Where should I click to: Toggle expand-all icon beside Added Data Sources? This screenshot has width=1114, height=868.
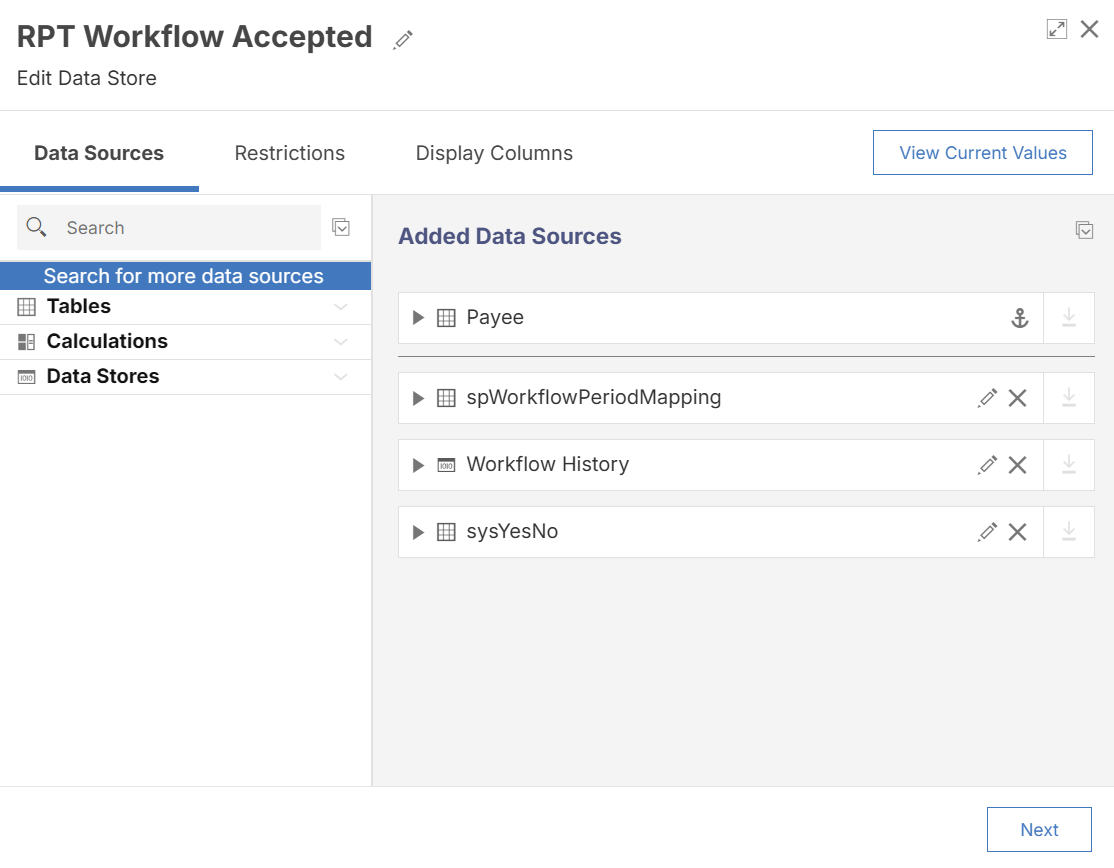[x=1084, y=230]
